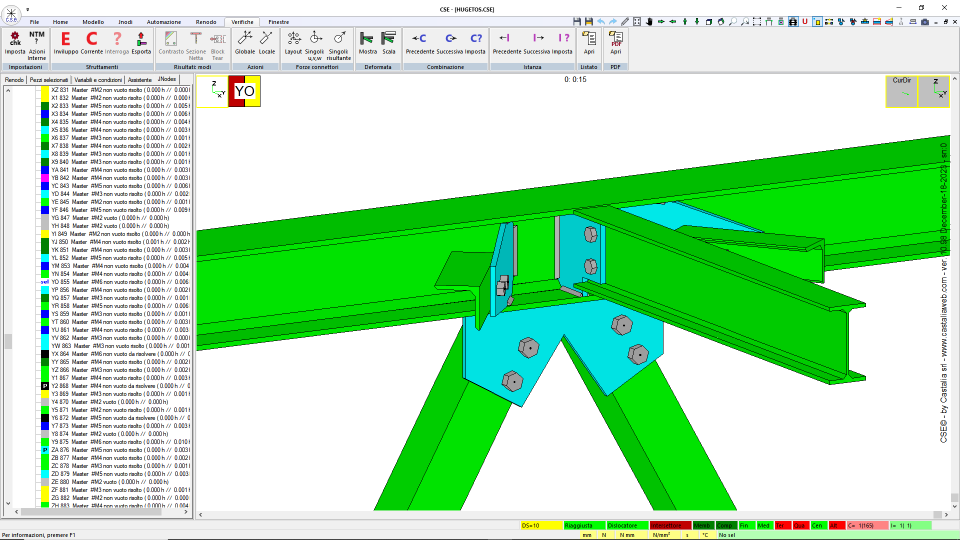Click the zoom magnifier icon

point(733,21)
